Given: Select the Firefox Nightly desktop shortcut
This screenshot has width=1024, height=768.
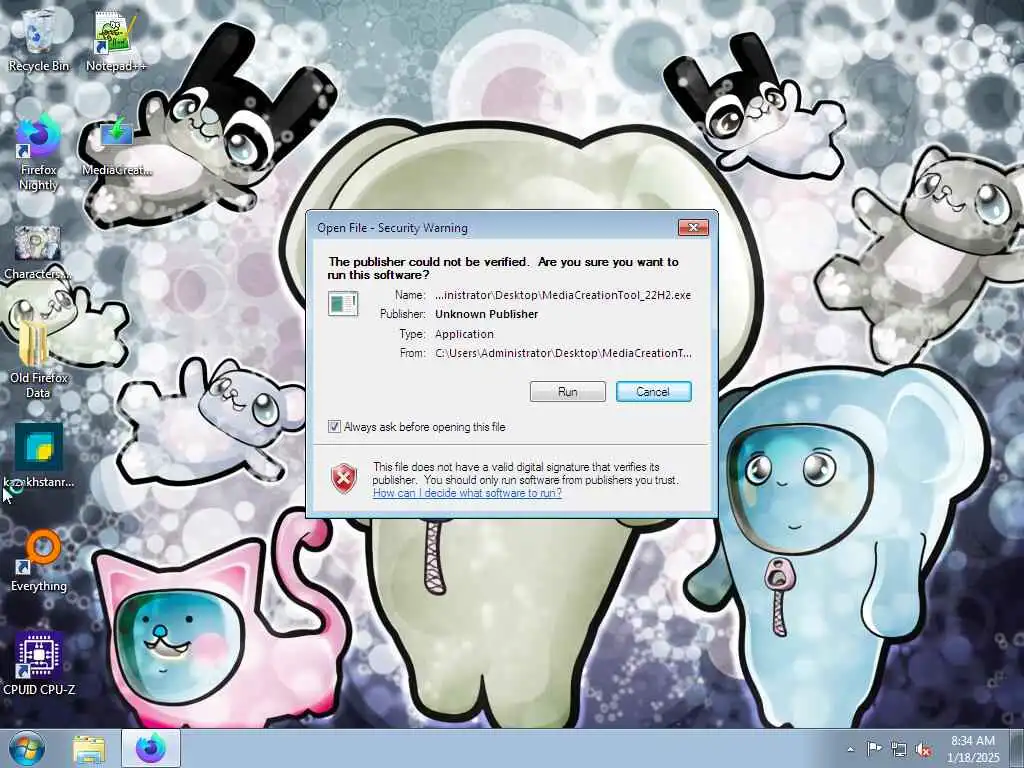Looking at the screenshot, I should coord(39,154).
